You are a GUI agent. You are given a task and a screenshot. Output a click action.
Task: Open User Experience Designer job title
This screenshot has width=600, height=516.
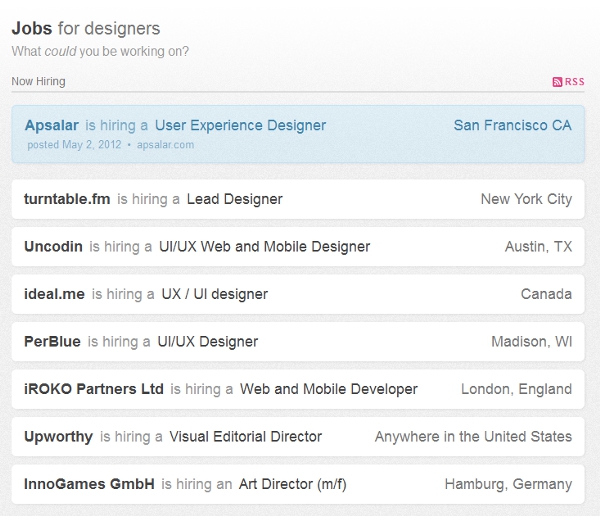(x=240, y=125)
